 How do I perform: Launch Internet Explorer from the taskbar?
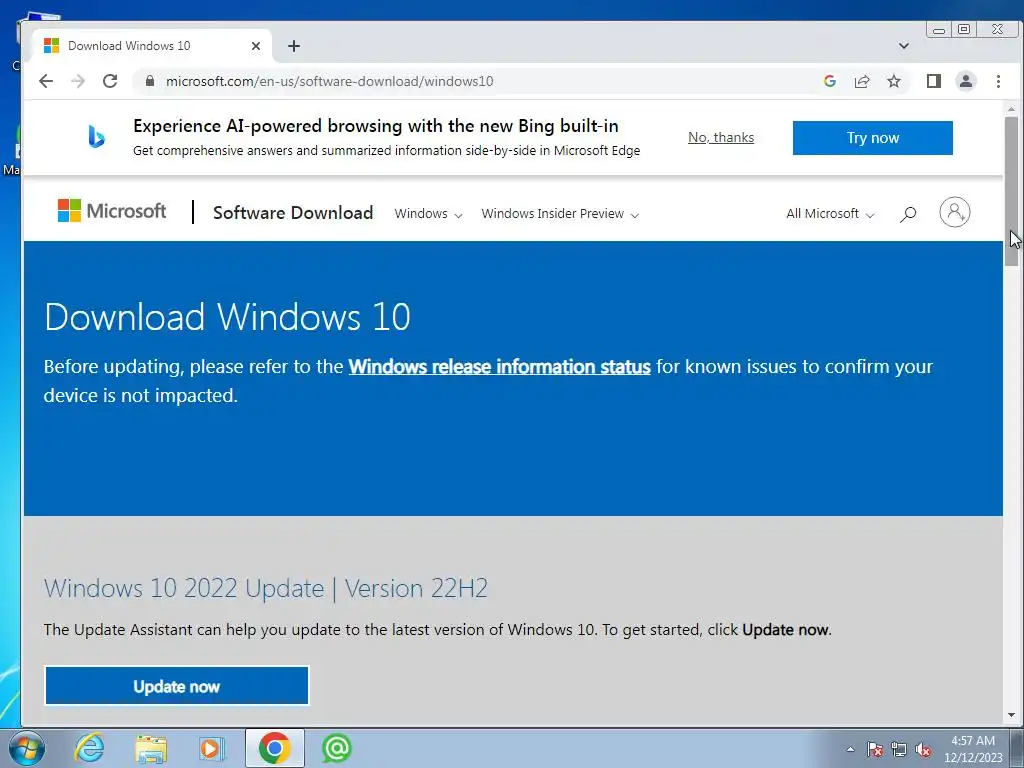(x=89, y=748)
